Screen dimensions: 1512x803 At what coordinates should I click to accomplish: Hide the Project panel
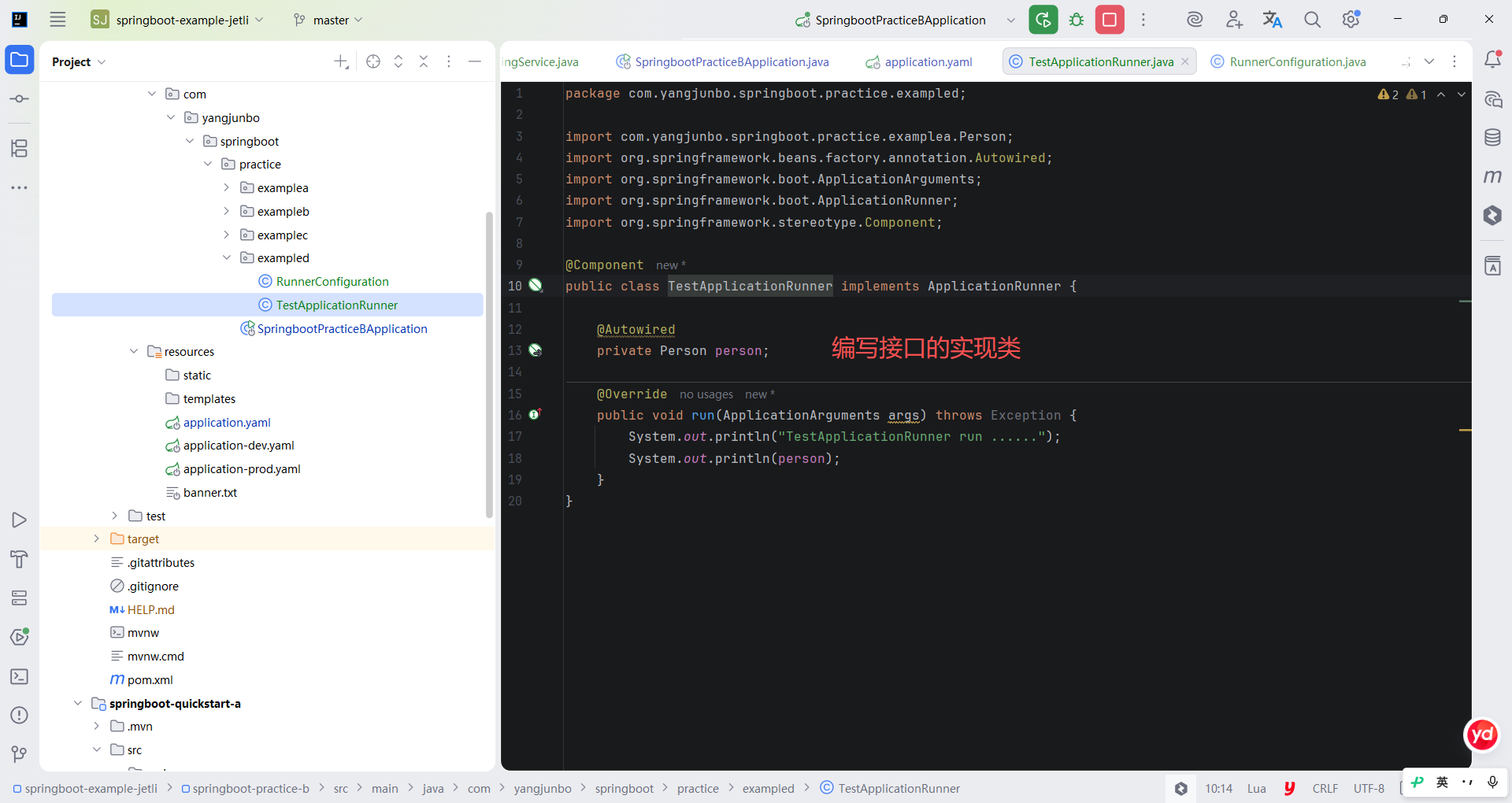pyautogui.click(x=475, y=61)
